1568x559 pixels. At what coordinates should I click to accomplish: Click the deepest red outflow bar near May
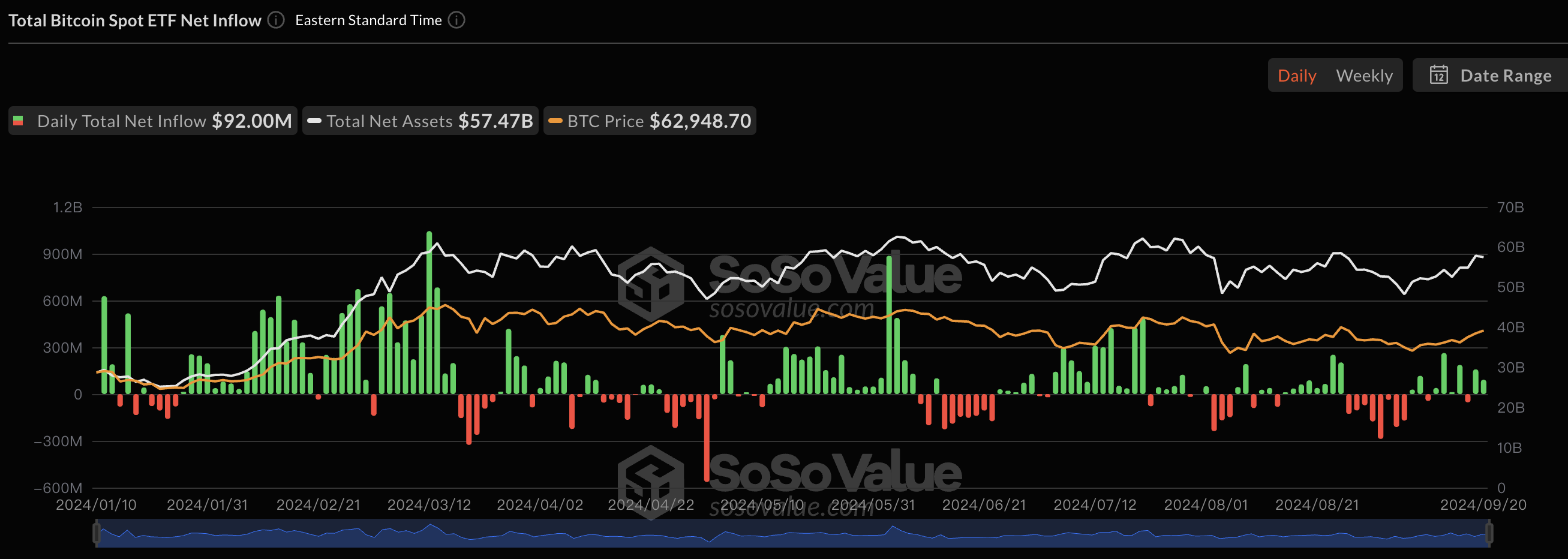(x=707, y=438)
